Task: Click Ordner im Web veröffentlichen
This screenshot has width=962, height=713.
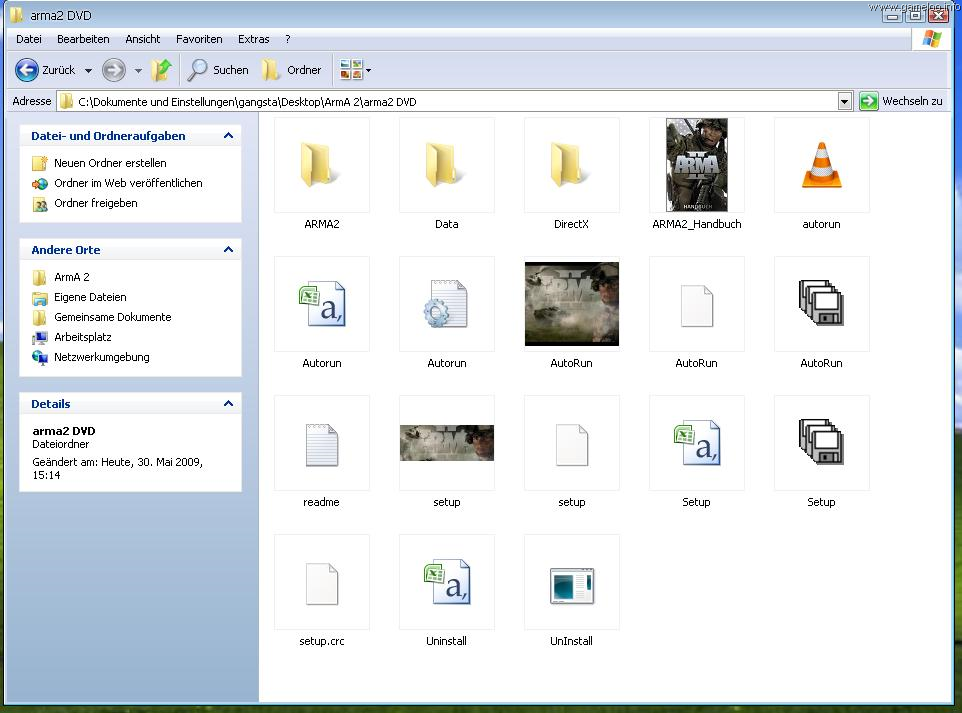Action: click(117, 183)
